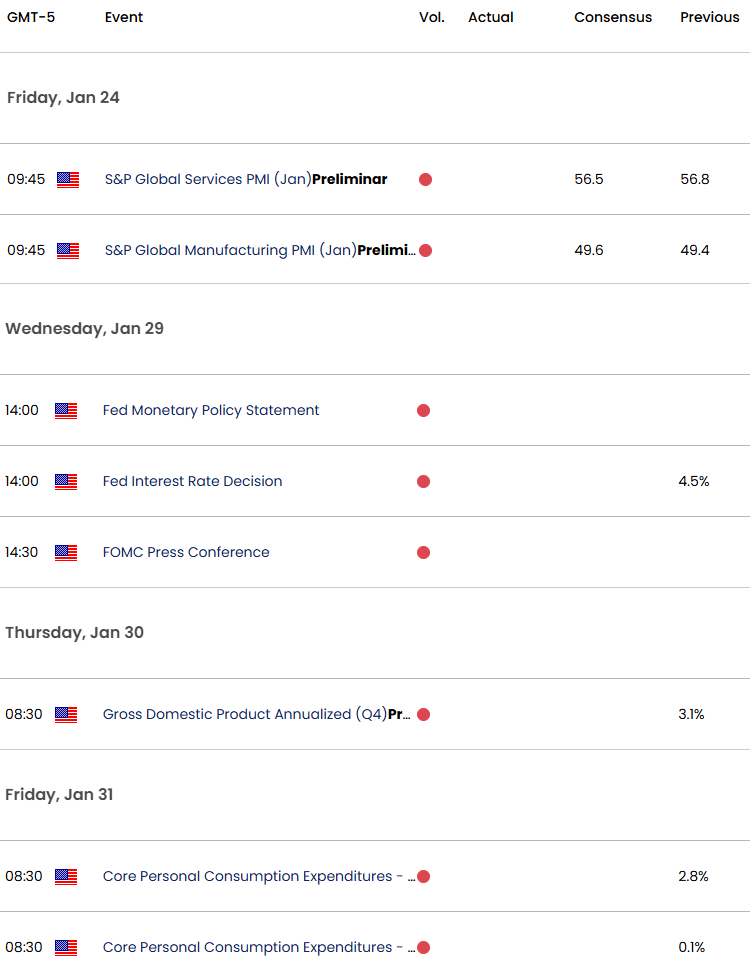
Task: Open S&P Global Manufacturing PMI event
Action: coord(260,250)
